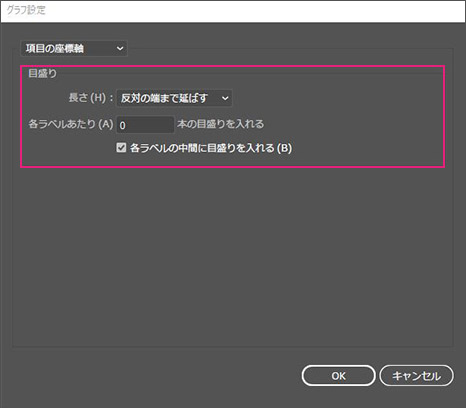
Task: Click the (B) shortcut hint of the checkbox label
Action: [284, 148]
